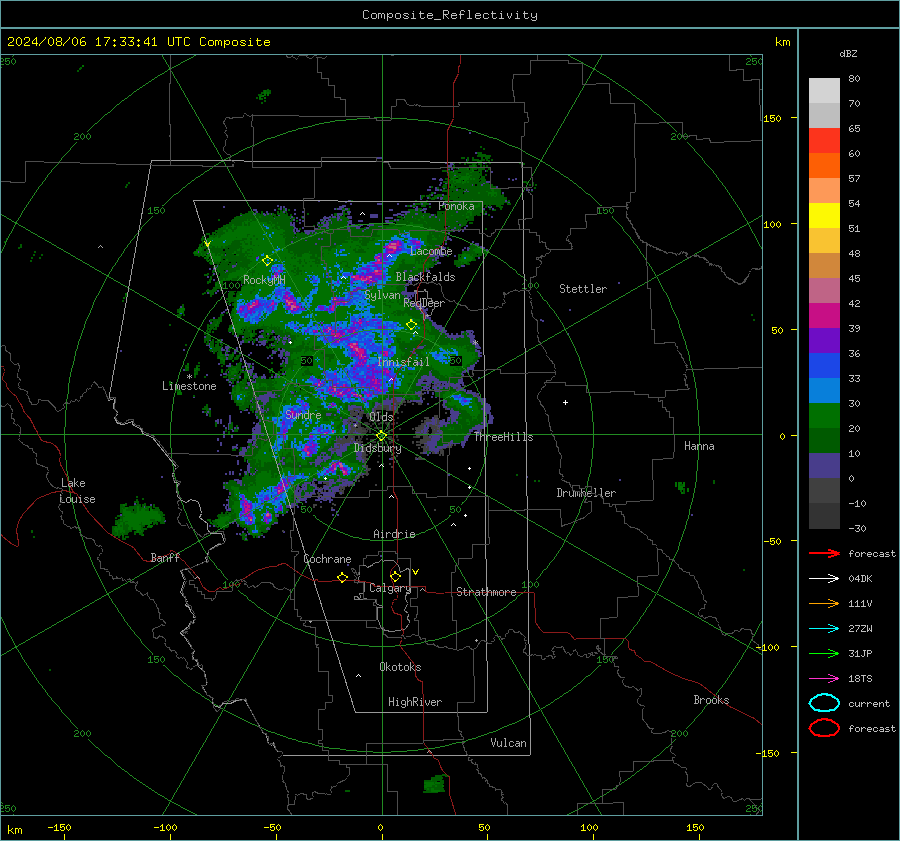Pick the violet purple swatch in dBZ scale
This screenshot has width=900, height=841.
point(824,340)
